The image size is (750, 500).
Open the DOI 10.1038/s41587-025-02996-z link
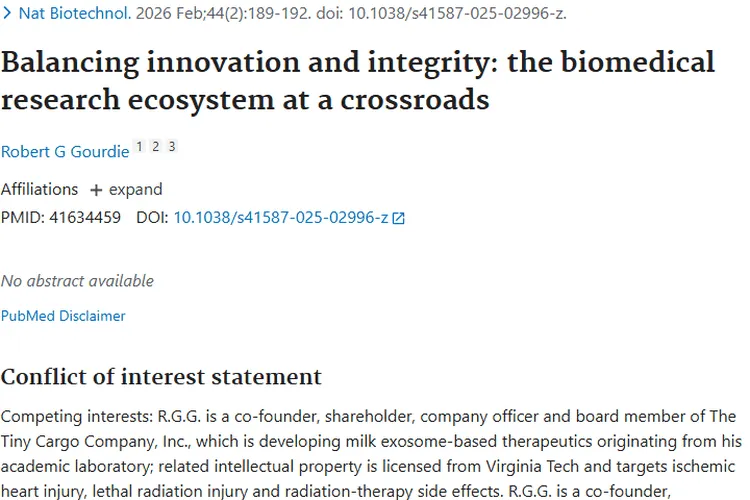[x=281, y=217]
